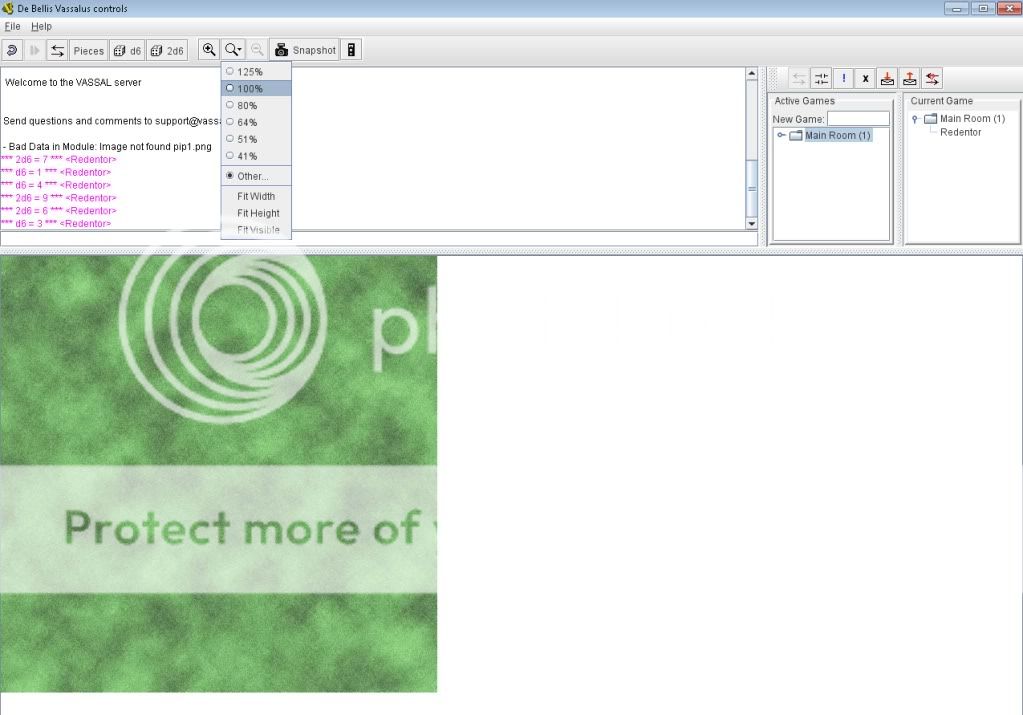Maximize the De Bellis Vassalus window
Viewport: 1023px width, 715px height.
click(x=983, y=8)
